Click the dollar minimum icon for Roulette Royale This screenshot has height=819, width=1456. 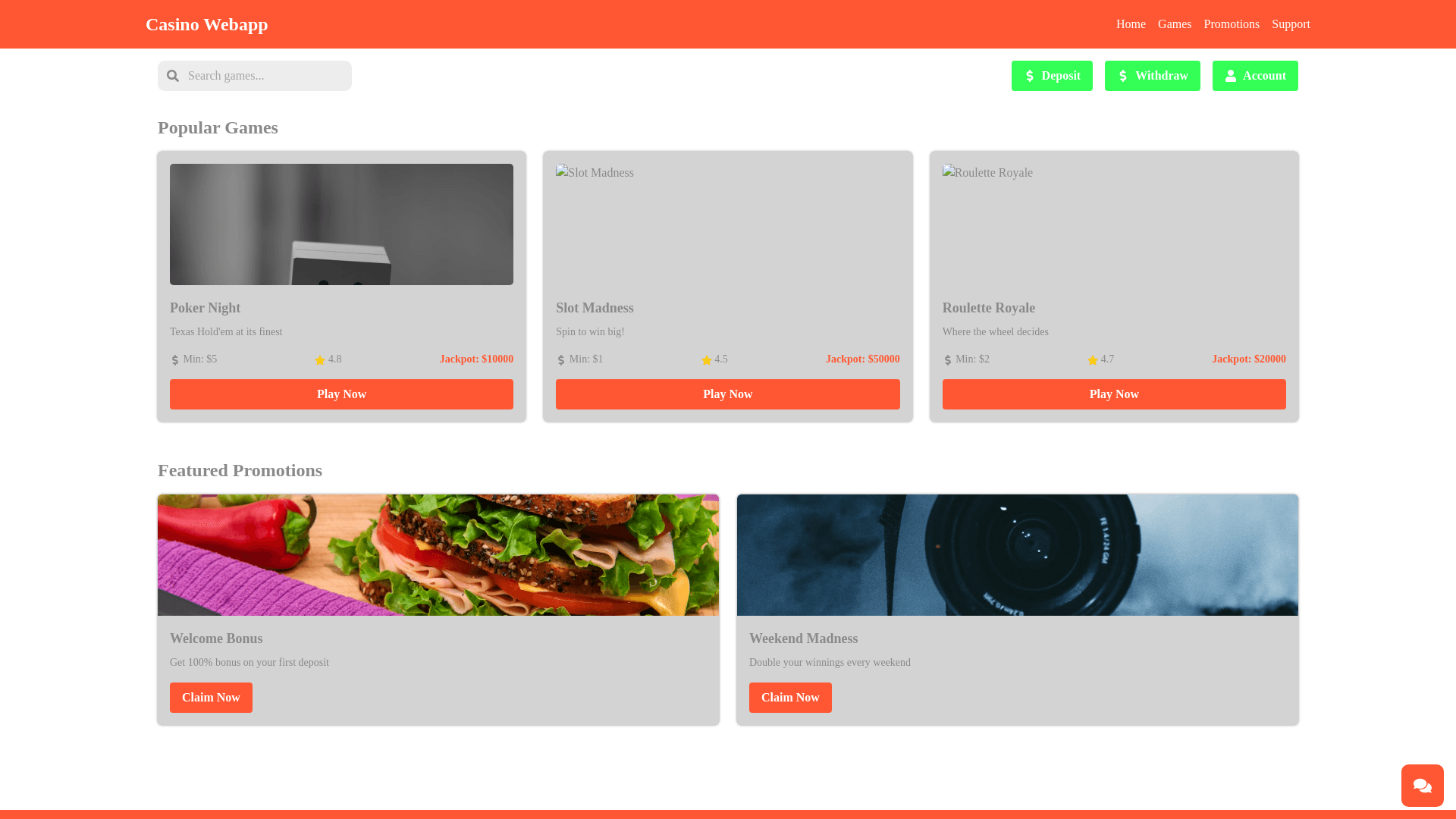click(947, 360)
